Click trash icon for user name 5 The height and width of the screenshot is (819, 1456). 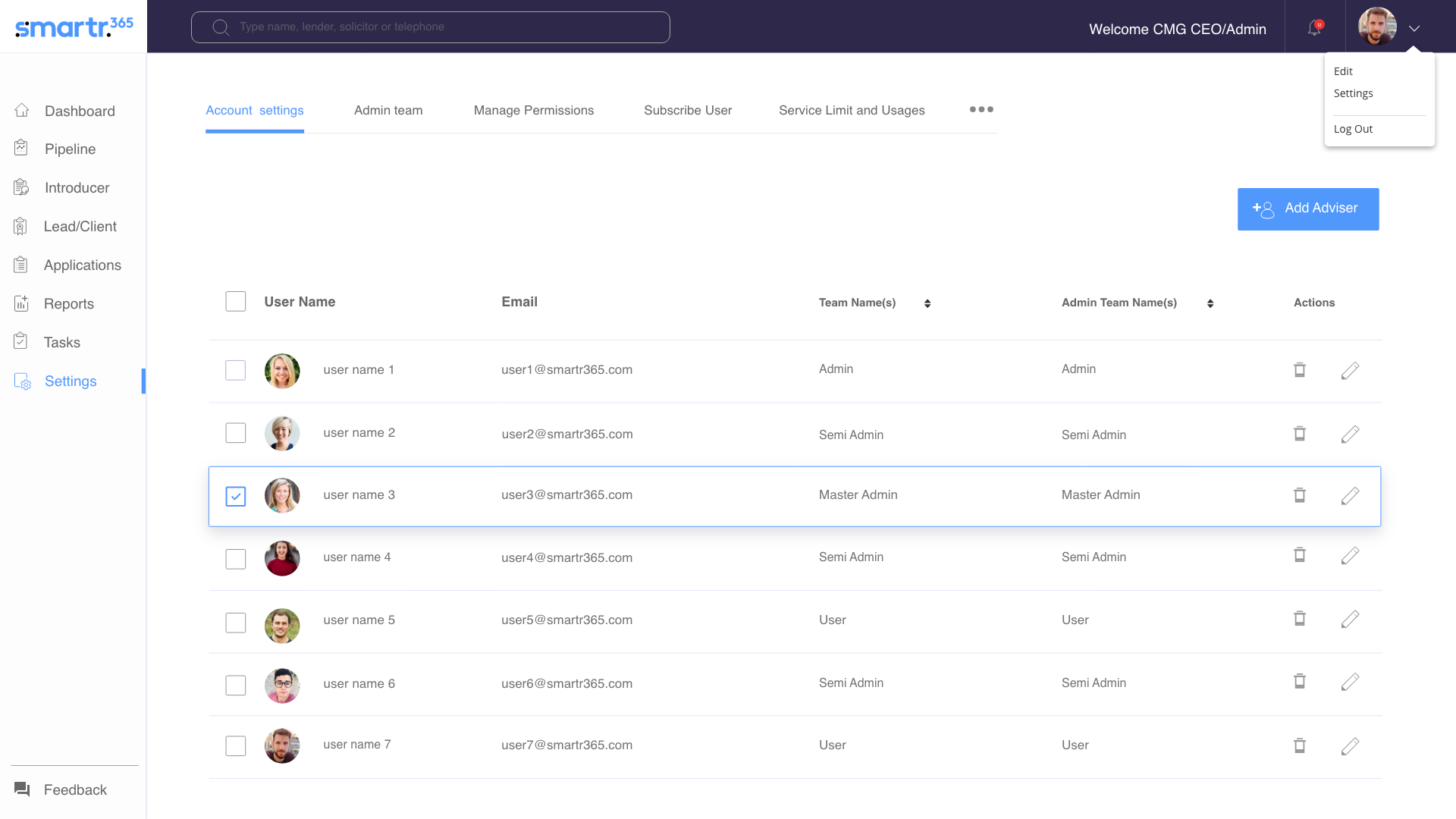tap(1299, 619)
